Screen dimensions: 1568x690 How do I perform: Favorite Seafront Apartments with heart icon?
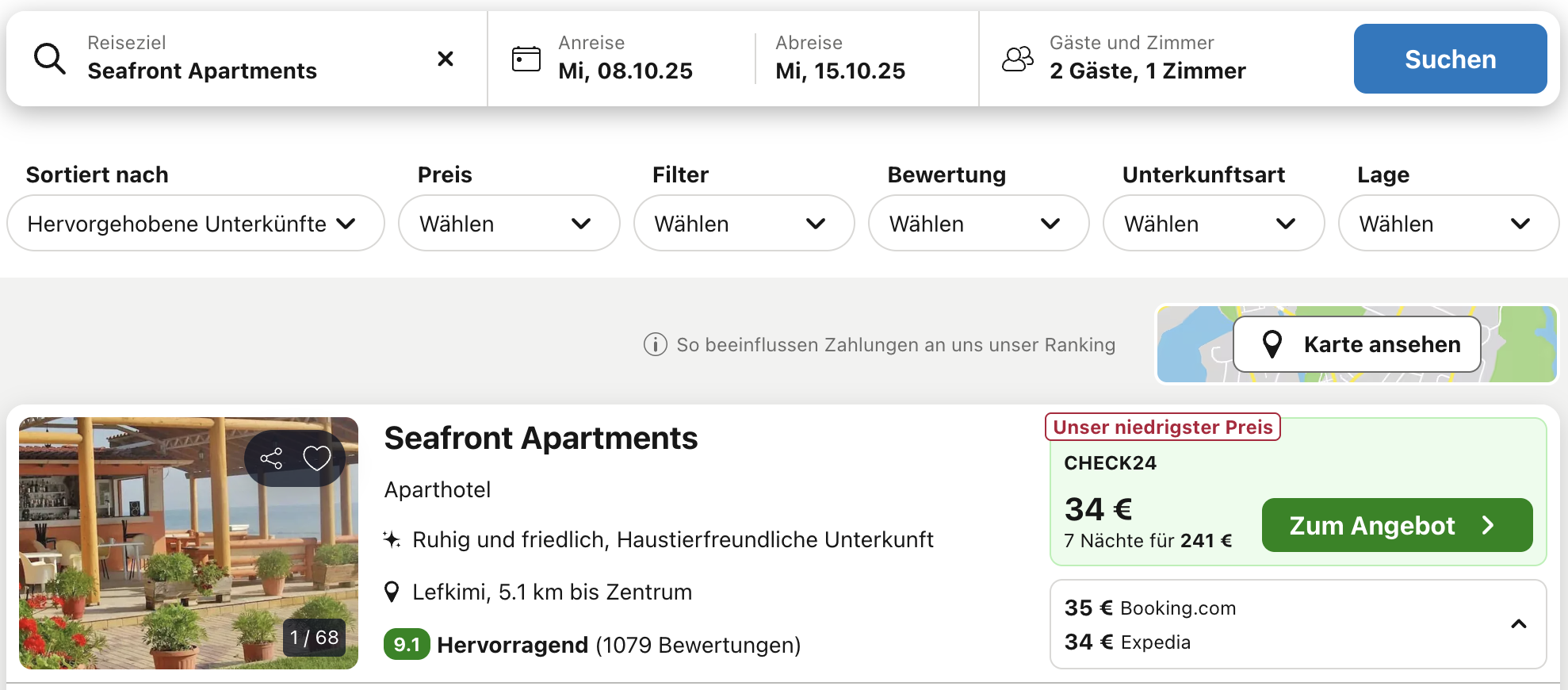(317, 458)
